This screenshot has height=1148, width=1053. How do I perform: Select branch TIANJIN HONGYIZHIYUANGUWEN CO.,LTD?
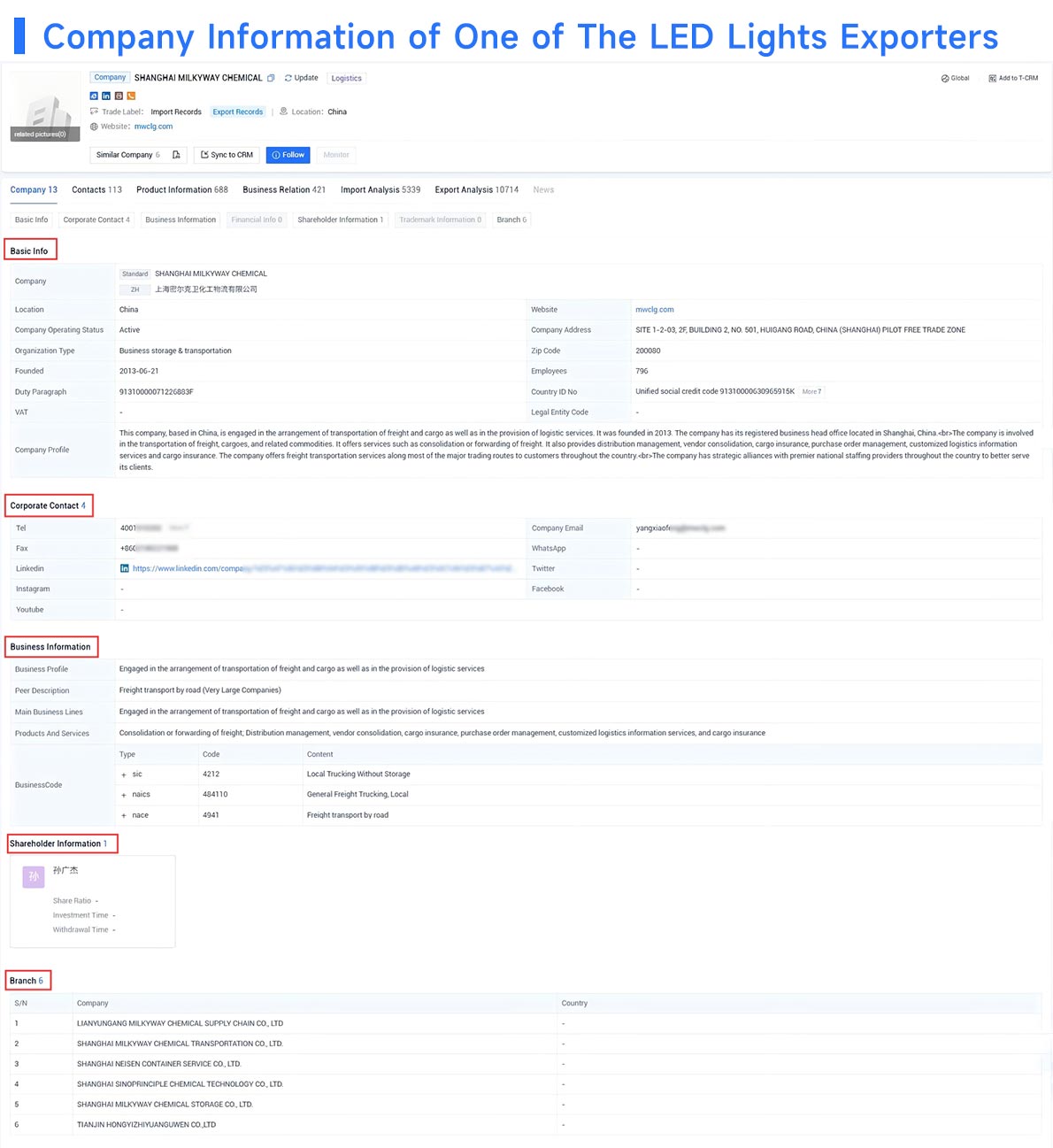(146, 1125)
